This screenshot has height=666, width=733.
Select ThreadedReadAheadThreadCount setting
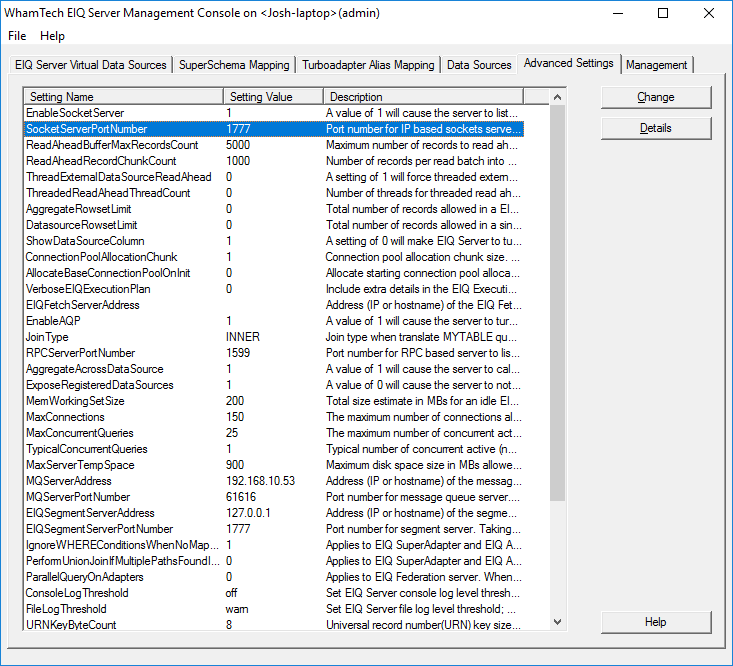(273, 193)
